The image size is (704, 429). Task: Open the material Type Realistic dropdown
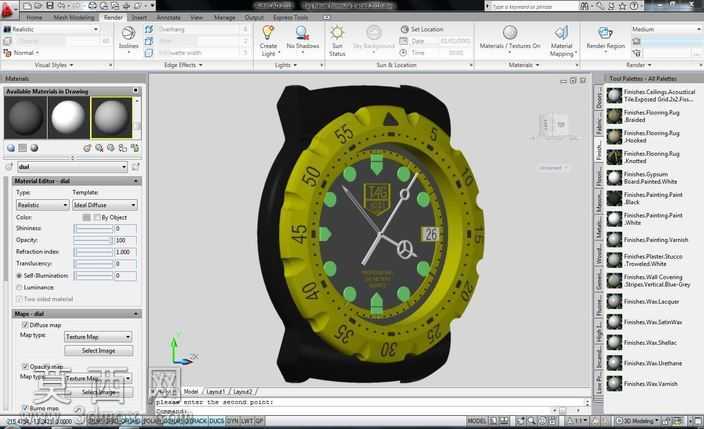click(x=42, y=205)
